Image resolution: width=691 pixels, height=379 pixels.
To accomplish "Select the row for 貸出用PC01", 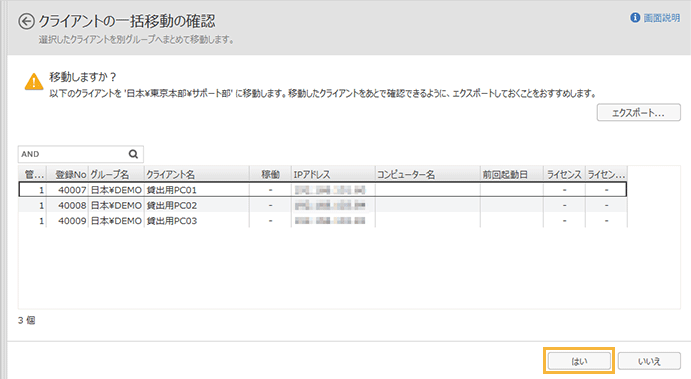I will click(x=323, y=190).
